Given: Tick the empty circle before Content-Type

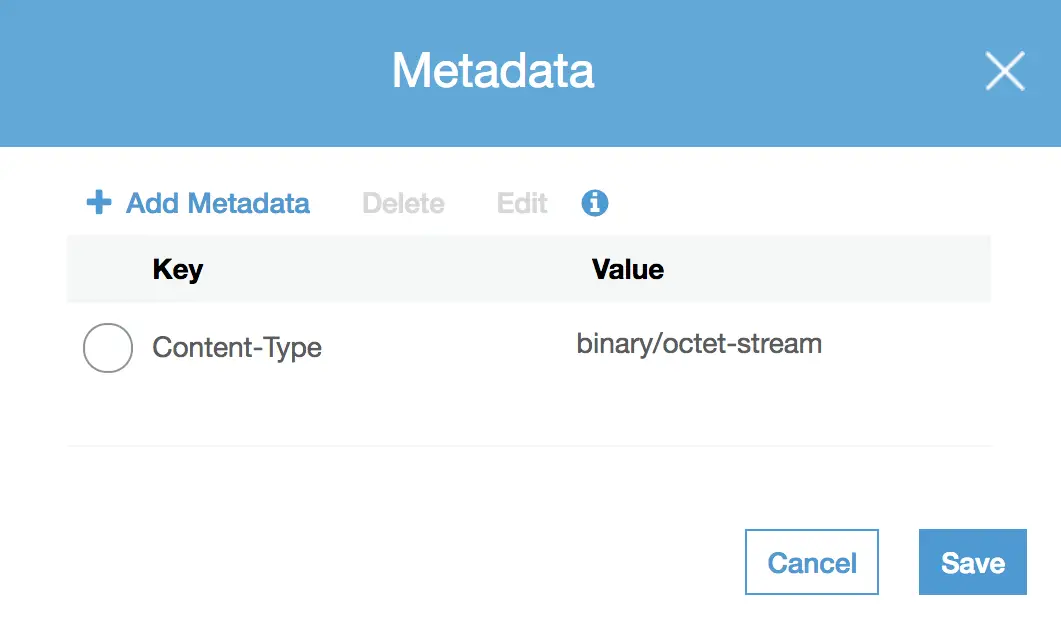Looking at the screenshot, I should (x=108, y=348).
